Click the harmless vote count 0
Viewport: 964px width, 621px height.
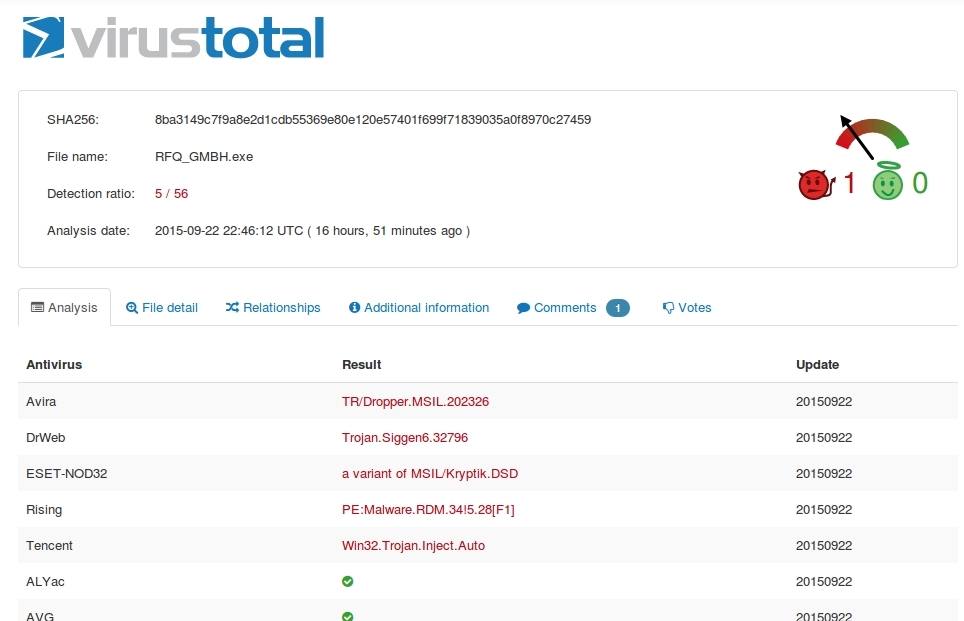[920, 183]
